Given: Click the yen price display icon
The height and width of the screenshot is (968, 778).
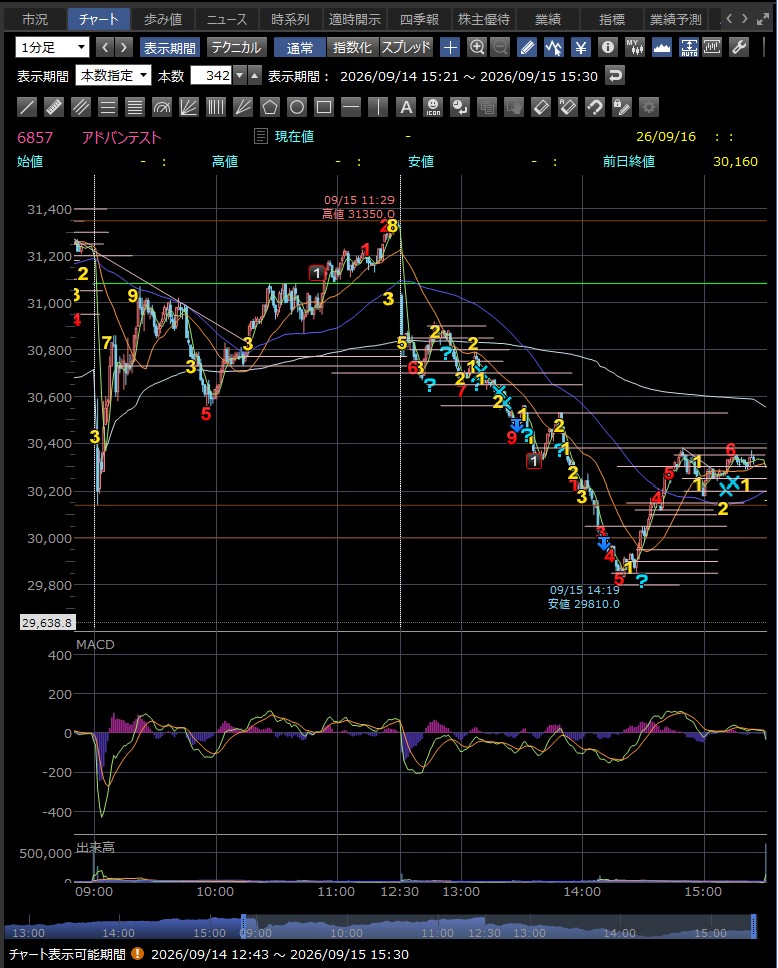Looking at the screenshot, I should 580,48.
